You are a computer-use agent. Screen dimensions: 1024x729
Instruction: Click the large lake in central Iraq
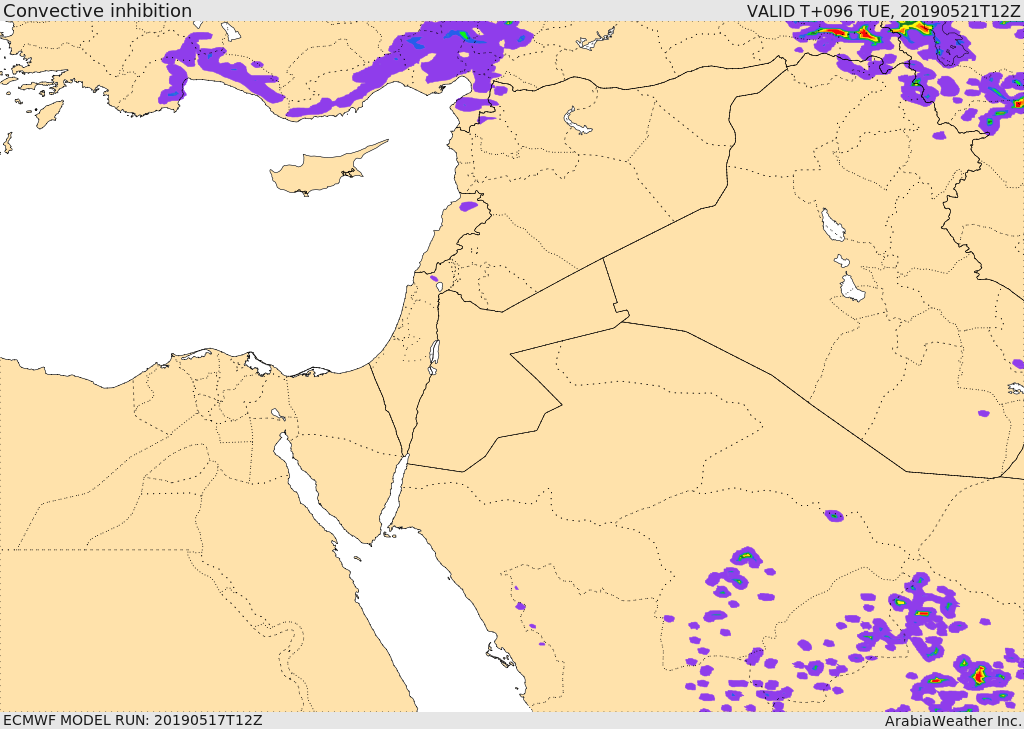[833, 225]
